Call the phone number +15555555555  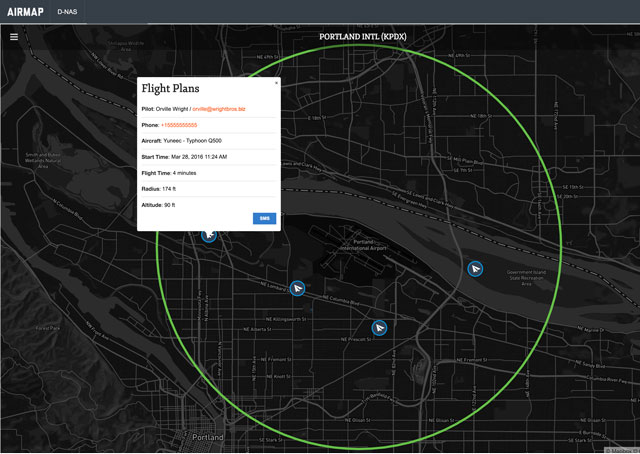click(179, 125)
